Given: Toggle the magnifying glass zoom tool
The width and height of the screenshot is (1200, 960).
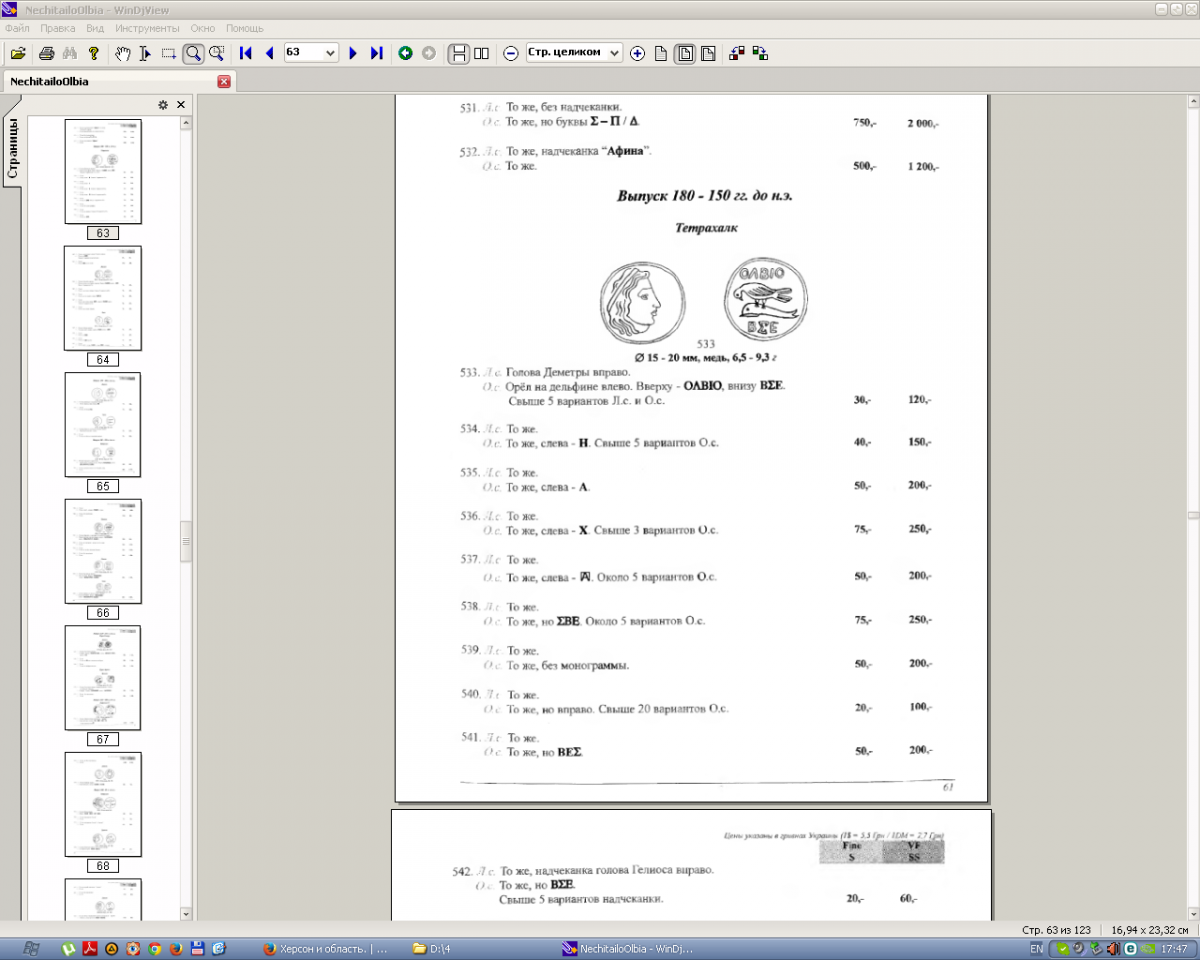Looking at the screenshot, I should point(193,53).
